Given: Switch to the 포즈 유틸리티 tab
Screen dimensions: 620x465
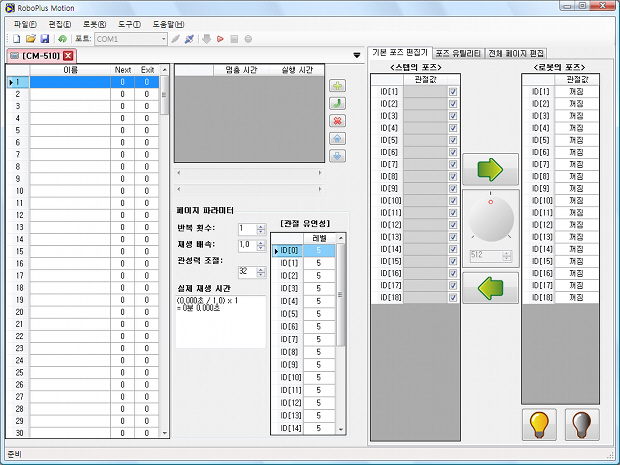Looking at the screenshot, I should (x=458, y=52).
